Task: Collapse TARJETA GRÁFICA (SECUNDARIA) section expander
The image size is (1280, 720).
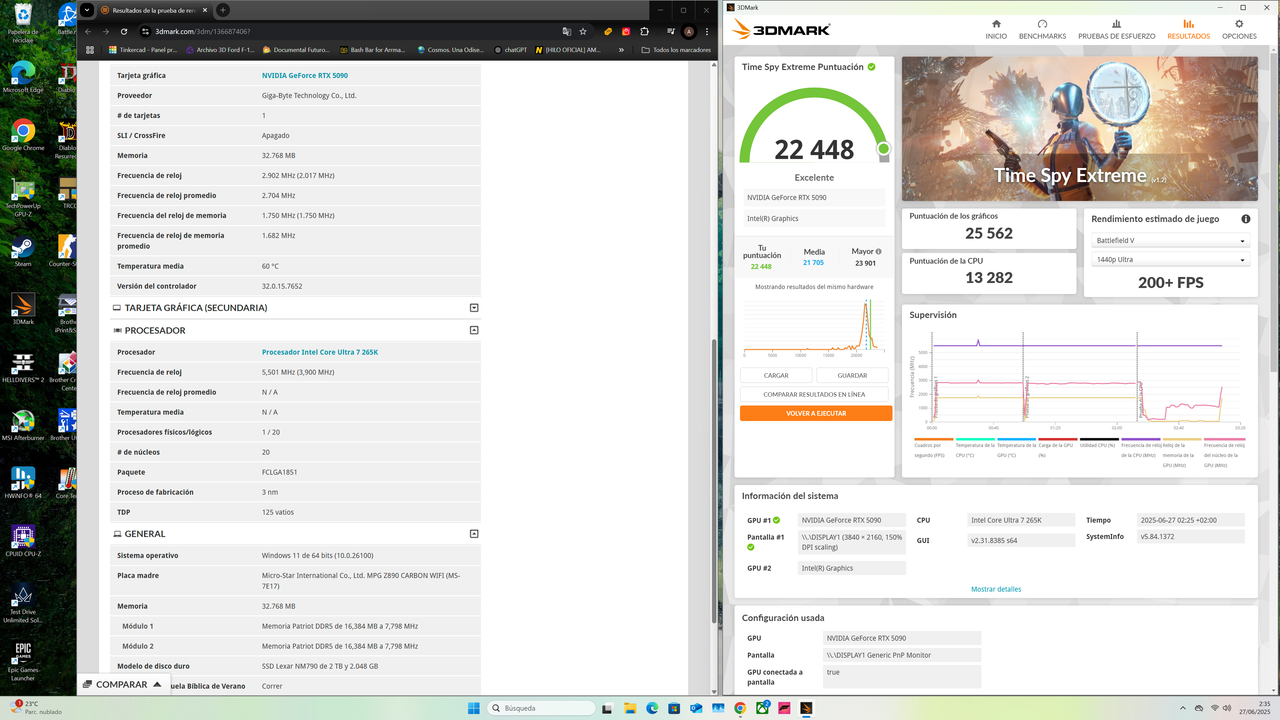Action: [474, 308]
